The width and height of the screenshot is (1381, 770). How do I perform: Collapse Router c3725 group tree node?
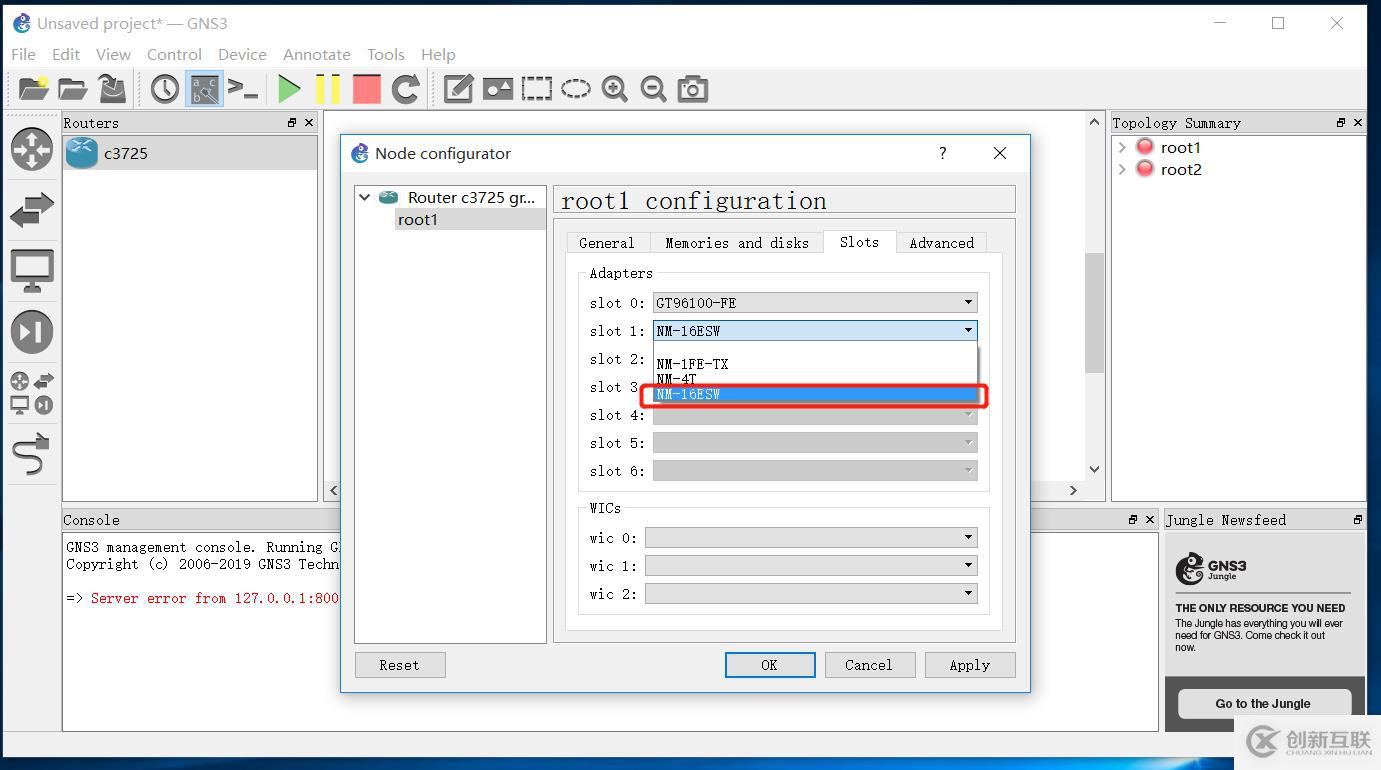(365, 197)
